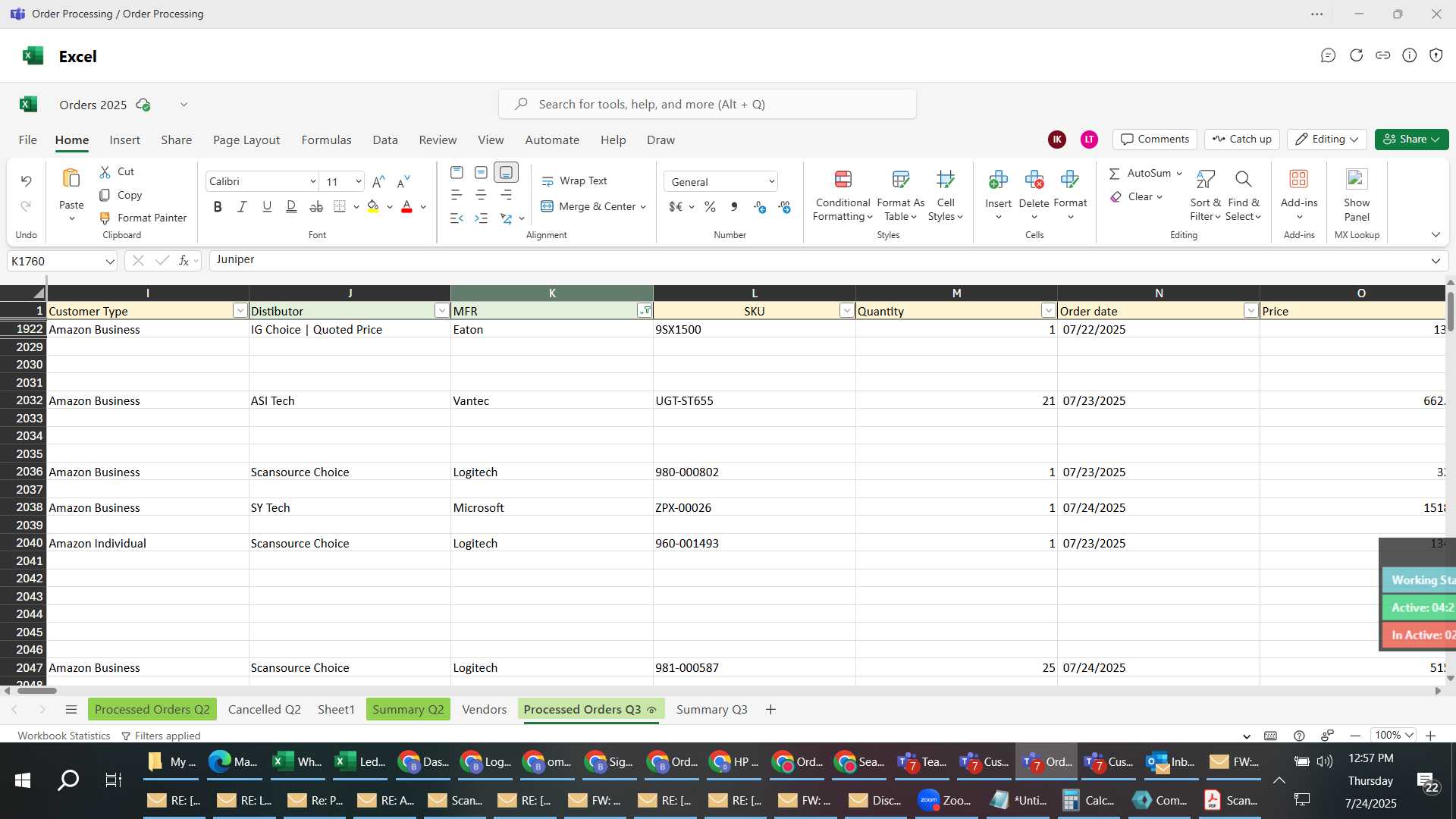Click Show Panel MX Lookup icon
Screen dimensions: 1456x819
(1357, 179)
